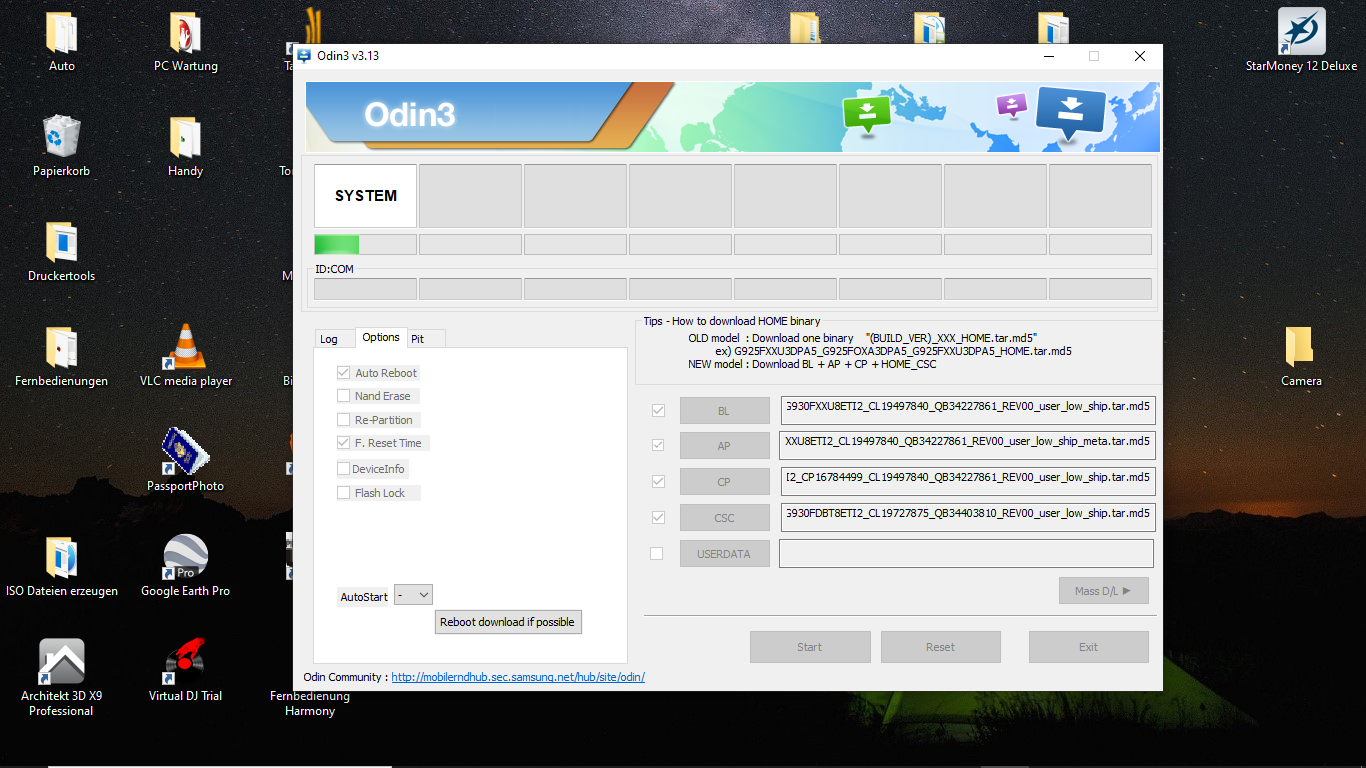Open the AutoStart dropdown
1366x768 pixels.
coord(413,595)
